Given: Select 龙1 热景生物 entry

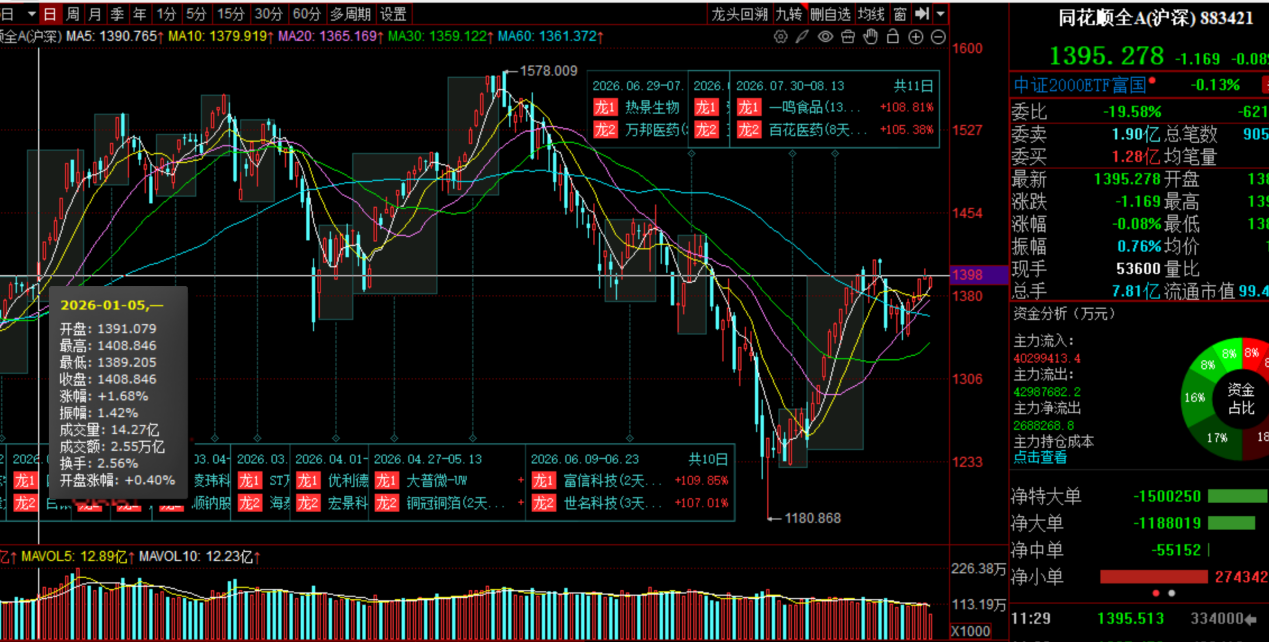Looking at the screenshot, I should click(x=638, y=107).
